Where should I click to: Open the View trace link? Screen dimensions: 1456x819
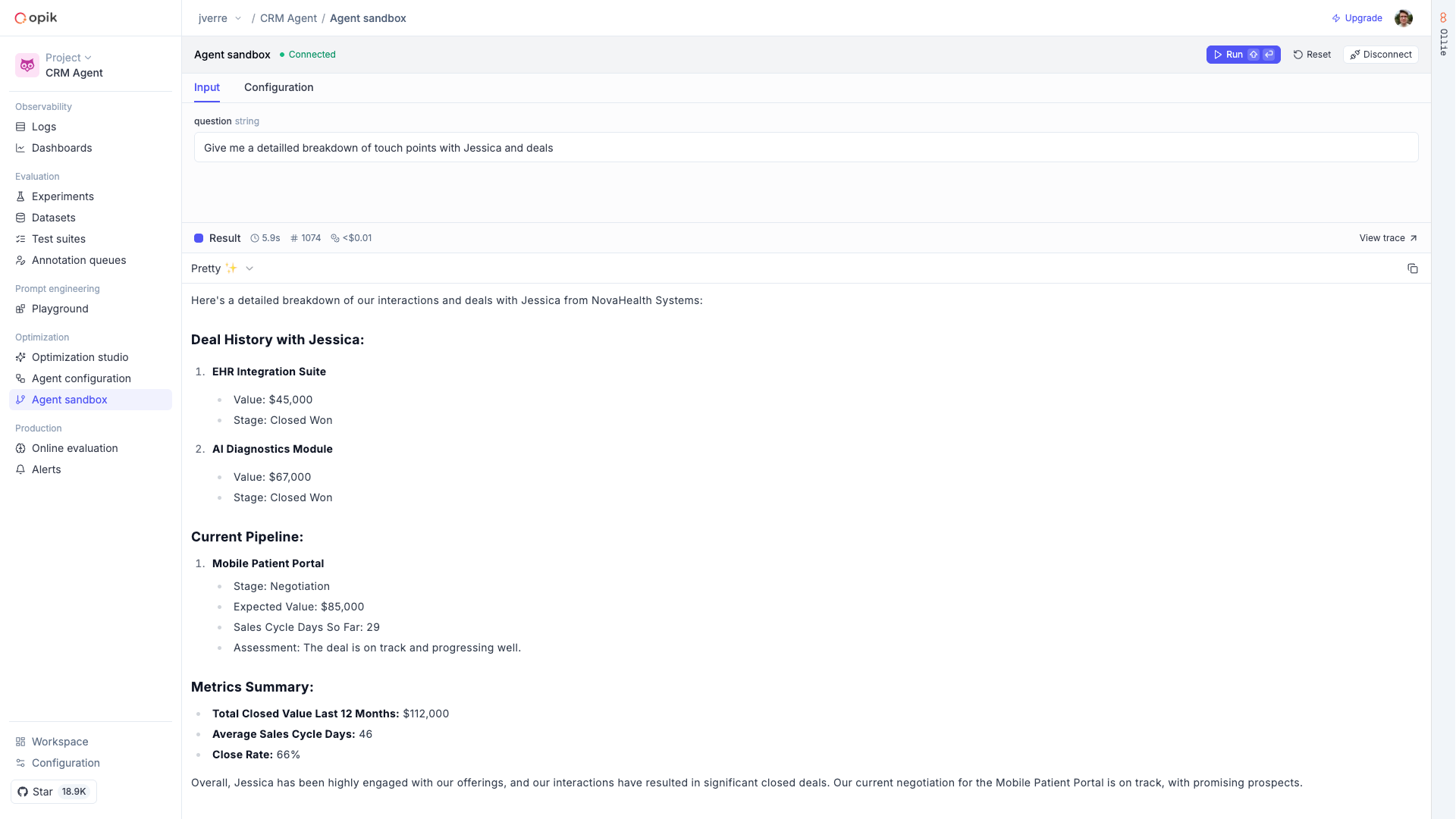tap(1388, 238)
